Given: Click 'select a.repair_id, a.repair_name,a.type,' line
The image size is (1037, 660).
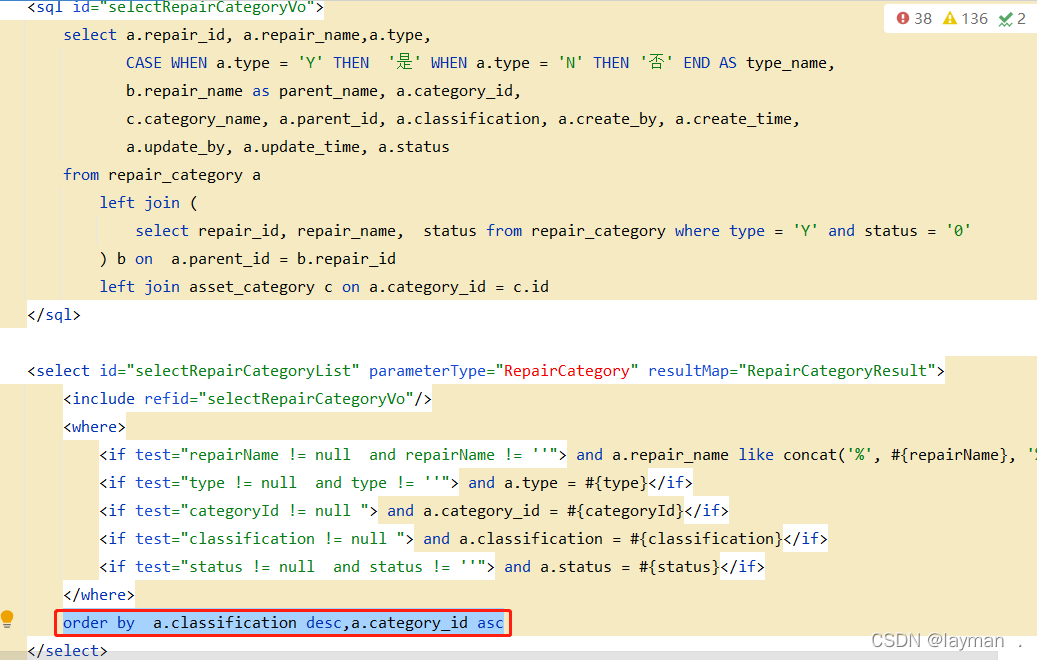Looking at the screenshot, I should click(x=247, y=35).
